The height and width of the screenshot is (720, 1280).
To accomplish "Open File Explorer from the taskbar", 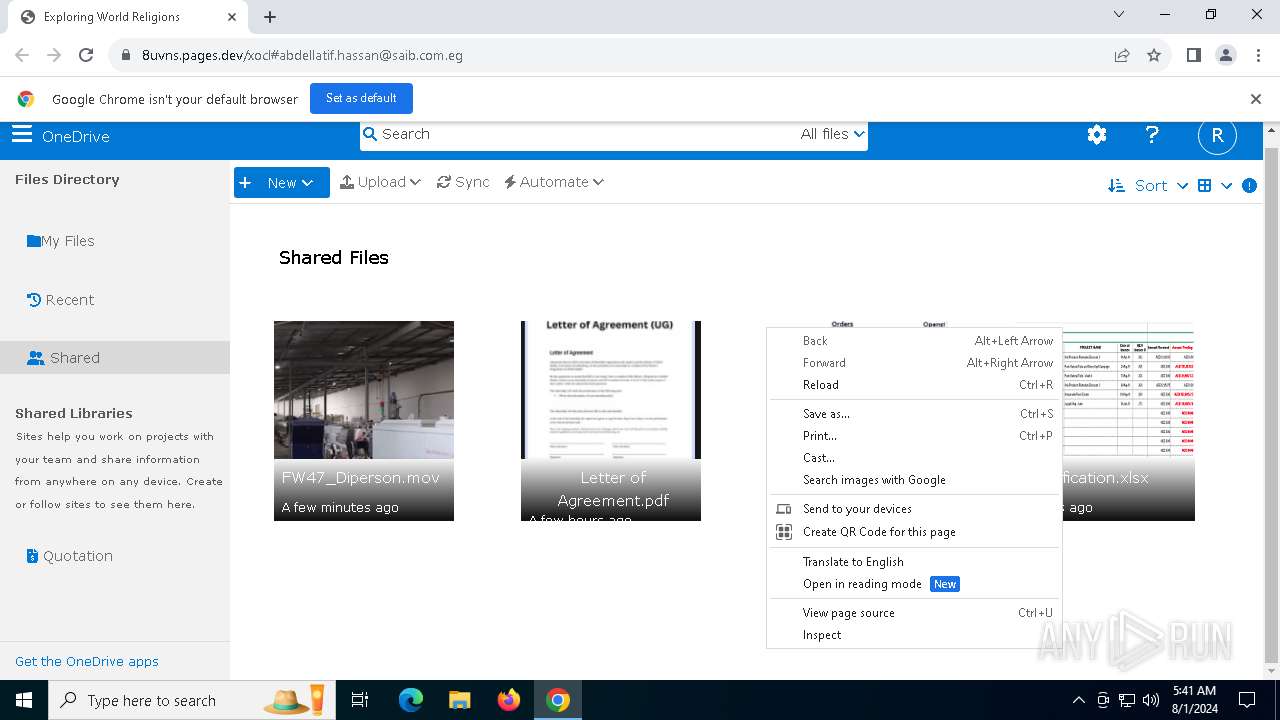I will (x=459, y=700).
